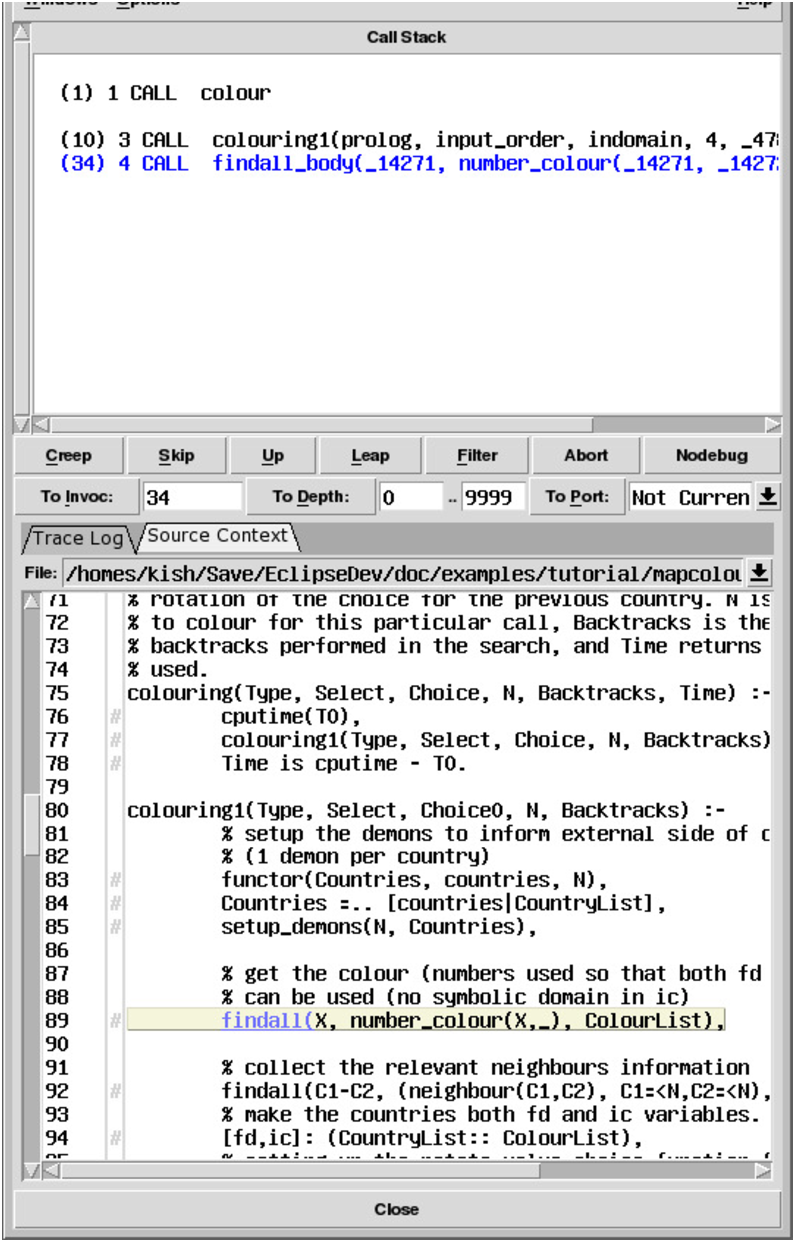
Task: Click the maximum depth field showing 9999
Action: coord(492,497)
